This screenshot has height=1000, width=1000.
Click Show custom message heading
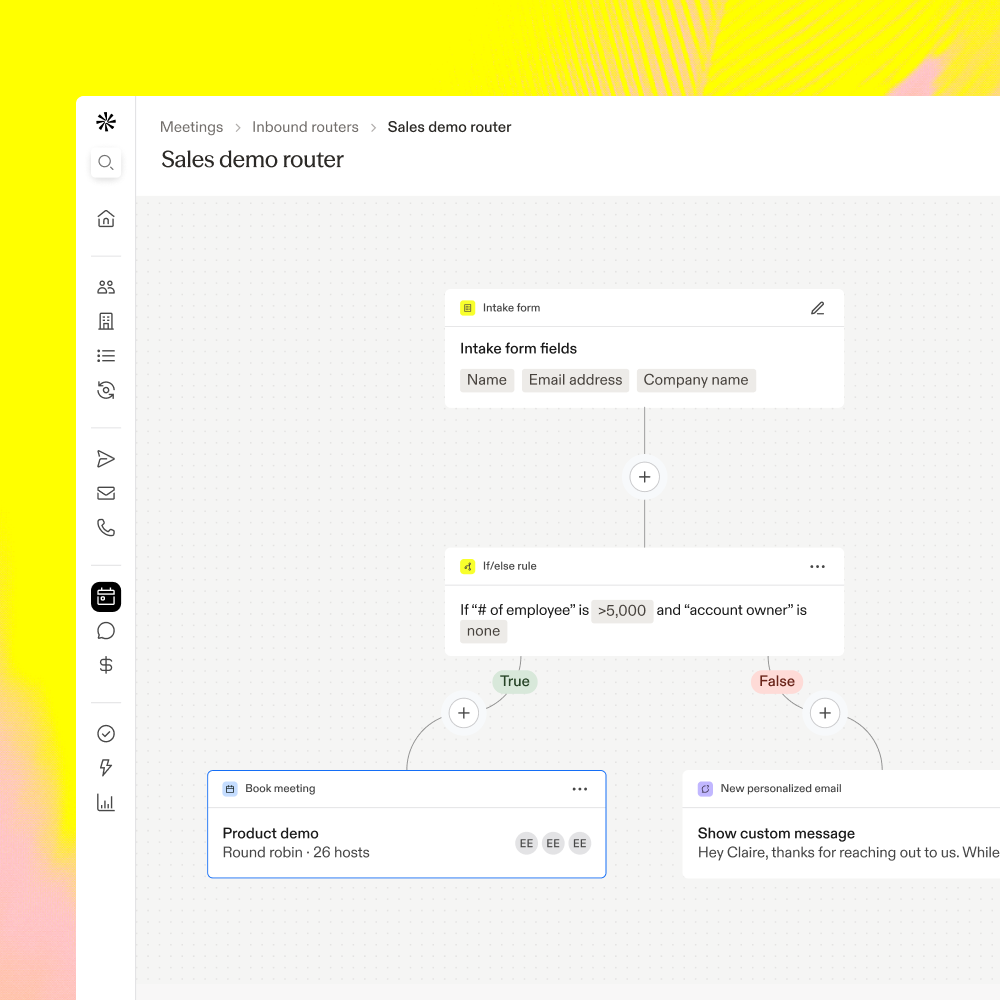coord(776,834)
